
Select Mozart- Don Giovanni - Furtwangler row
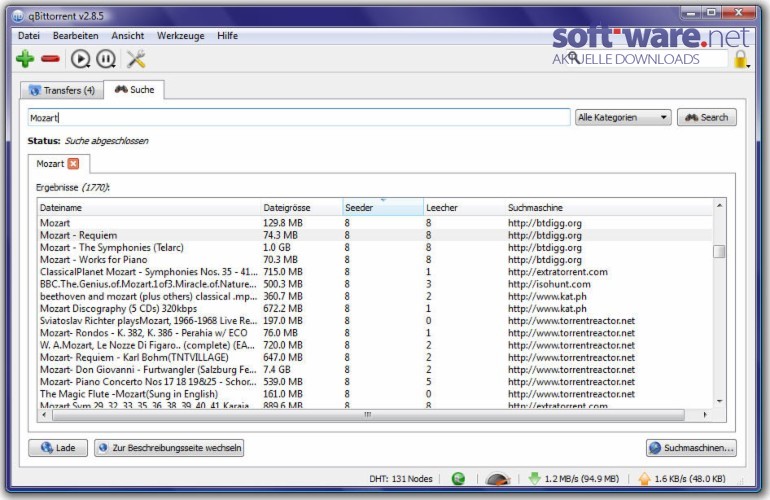tap(375, 370)
